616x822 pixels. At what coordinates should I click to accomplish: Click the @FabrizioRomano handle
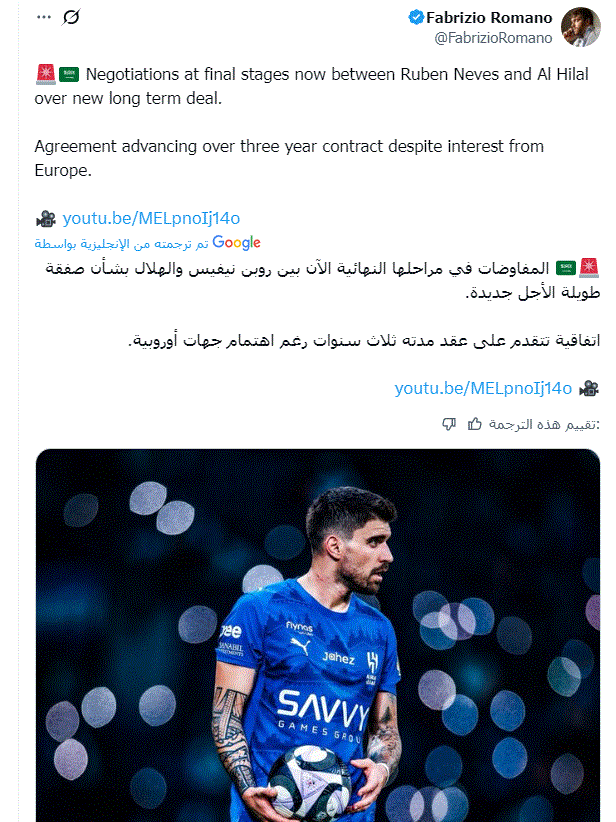[497, 37]
